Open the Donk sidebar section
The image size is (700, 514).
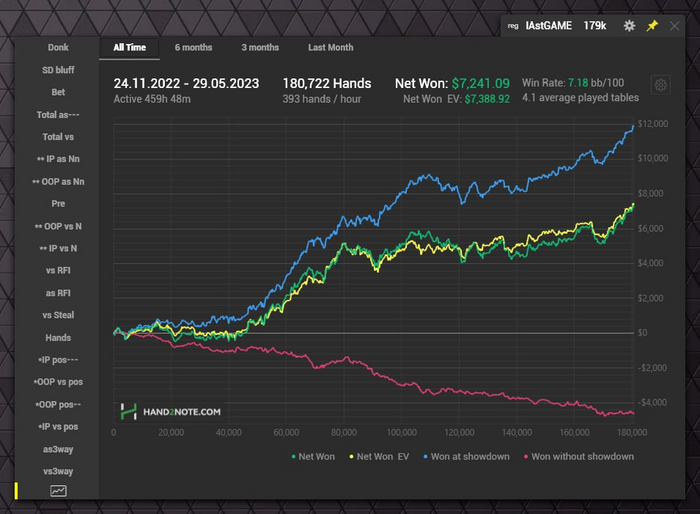(x=58, y=47)
